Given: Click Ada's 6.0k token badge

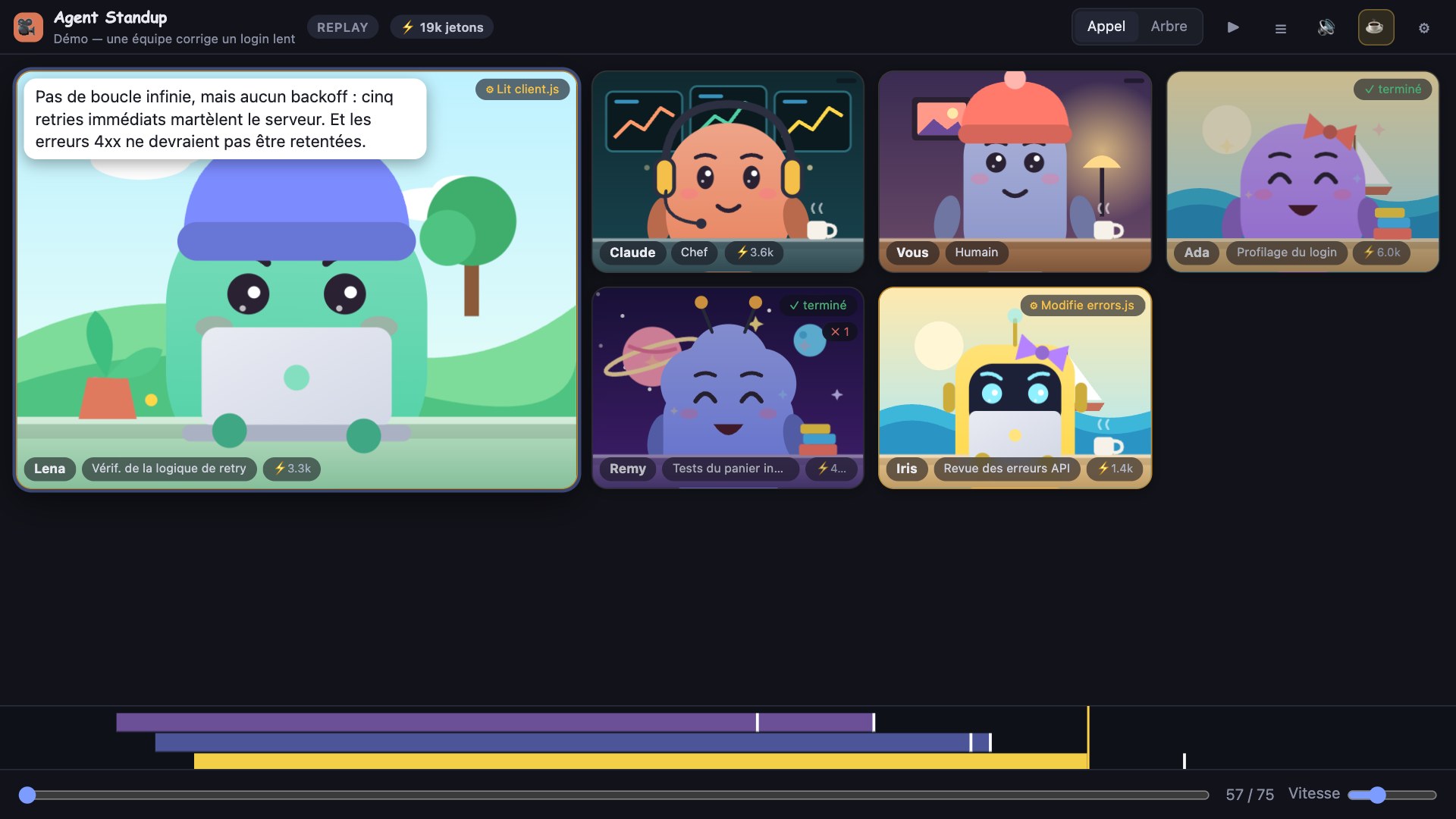Looking at the screenshot, I should (1382, 253).
